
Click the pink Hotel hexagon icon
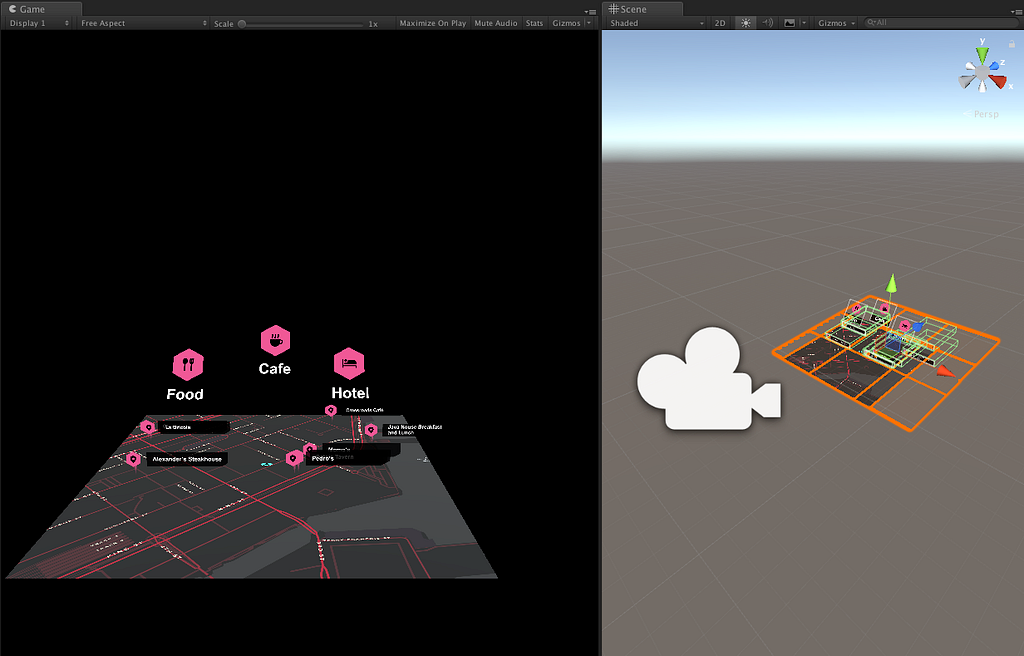click(x=349, y=363)
